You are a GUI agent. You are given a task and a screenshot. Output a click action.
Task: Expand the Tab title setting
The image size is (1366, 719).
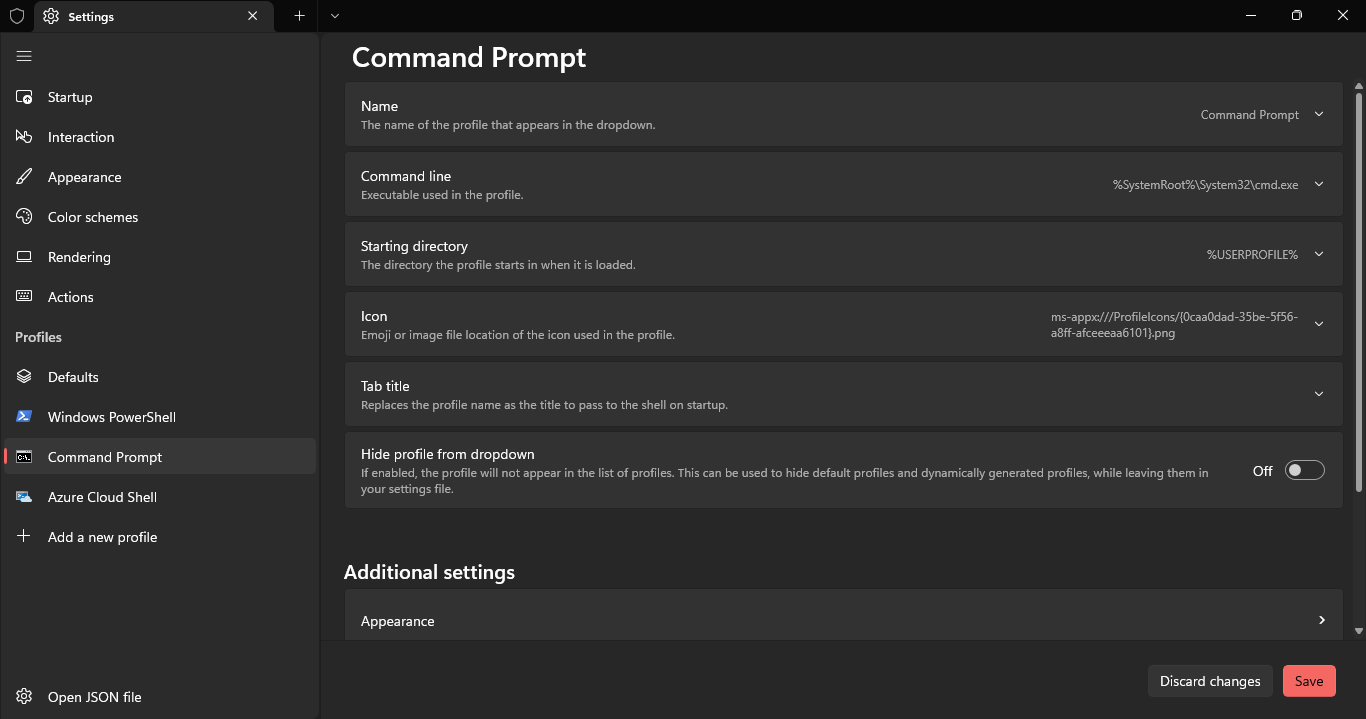[1318, 394]
